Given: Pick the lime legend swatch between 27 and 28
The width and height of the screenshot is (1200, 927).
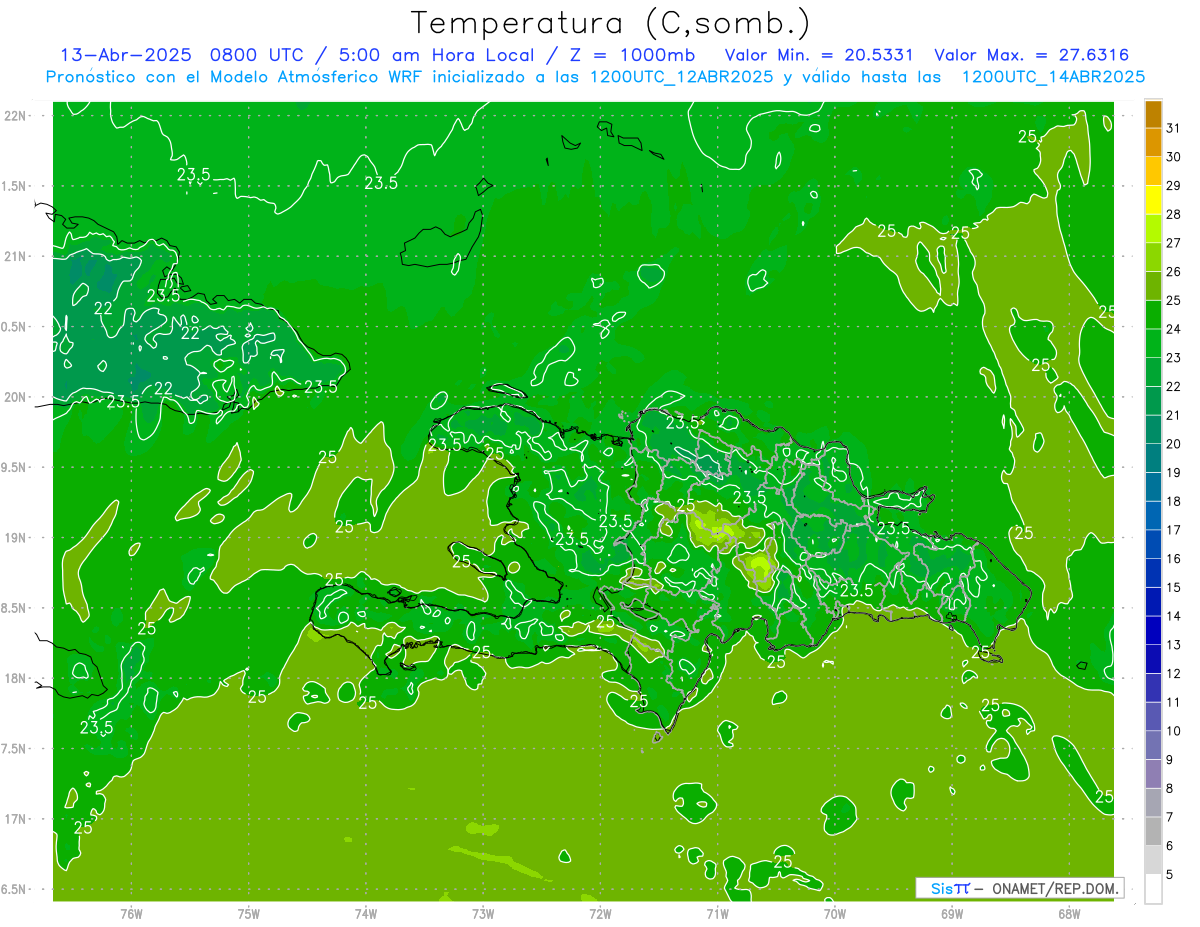Looking at the screenshot, I should (1153, 228).
